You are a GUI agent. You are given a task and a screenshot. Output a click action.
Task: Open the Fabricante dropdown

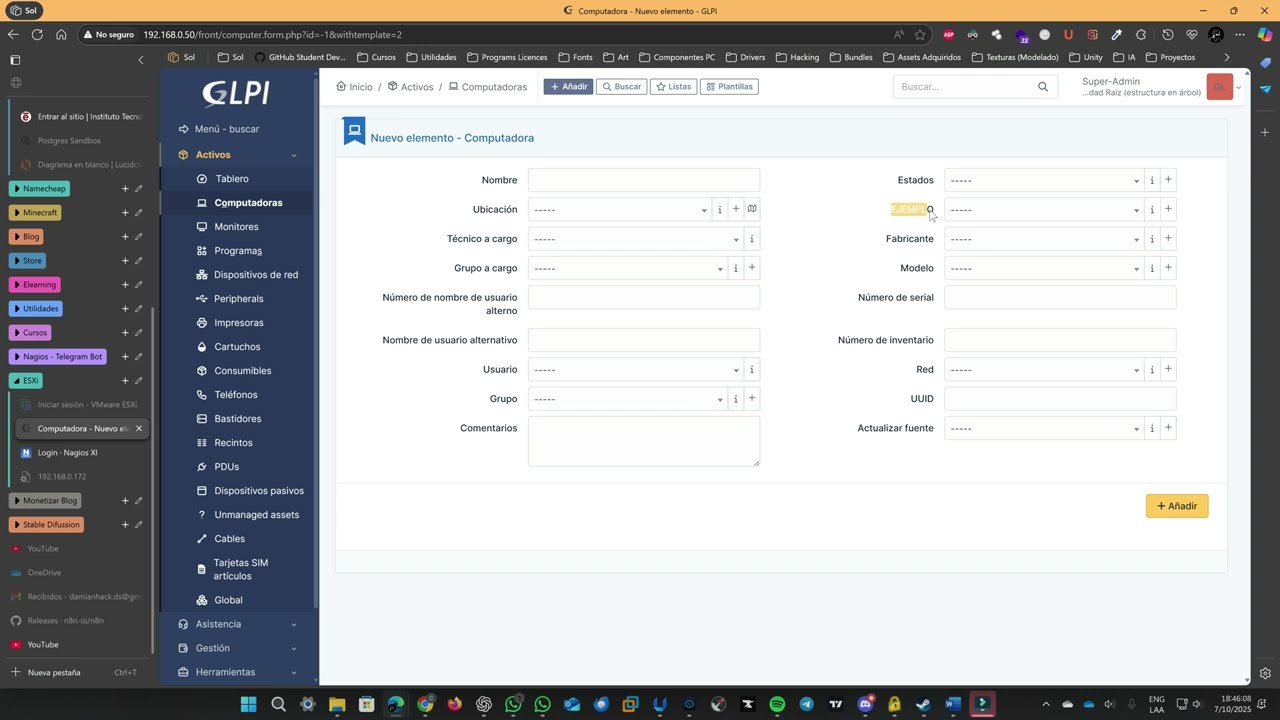coord(1043,239)
